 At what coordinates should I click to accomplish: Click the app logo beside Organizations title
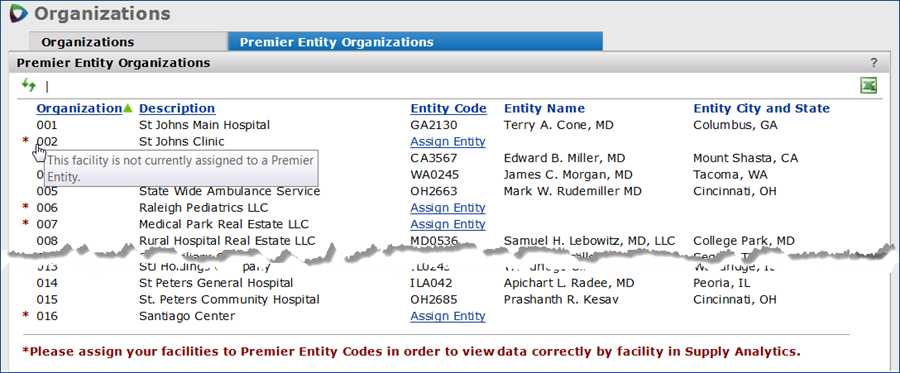pyautogui.click(x=19, y=13)
